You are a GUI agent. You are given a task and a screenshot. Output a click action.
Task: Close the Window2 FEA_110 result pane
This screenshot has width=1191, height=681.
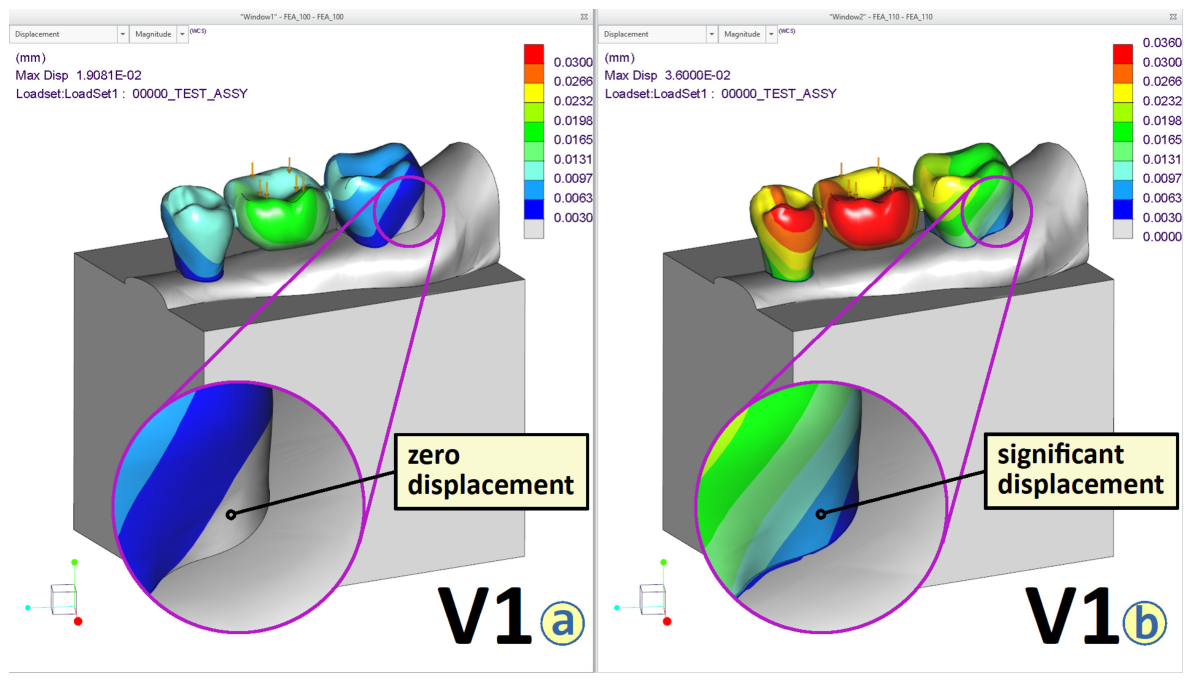coord(1174,16)
